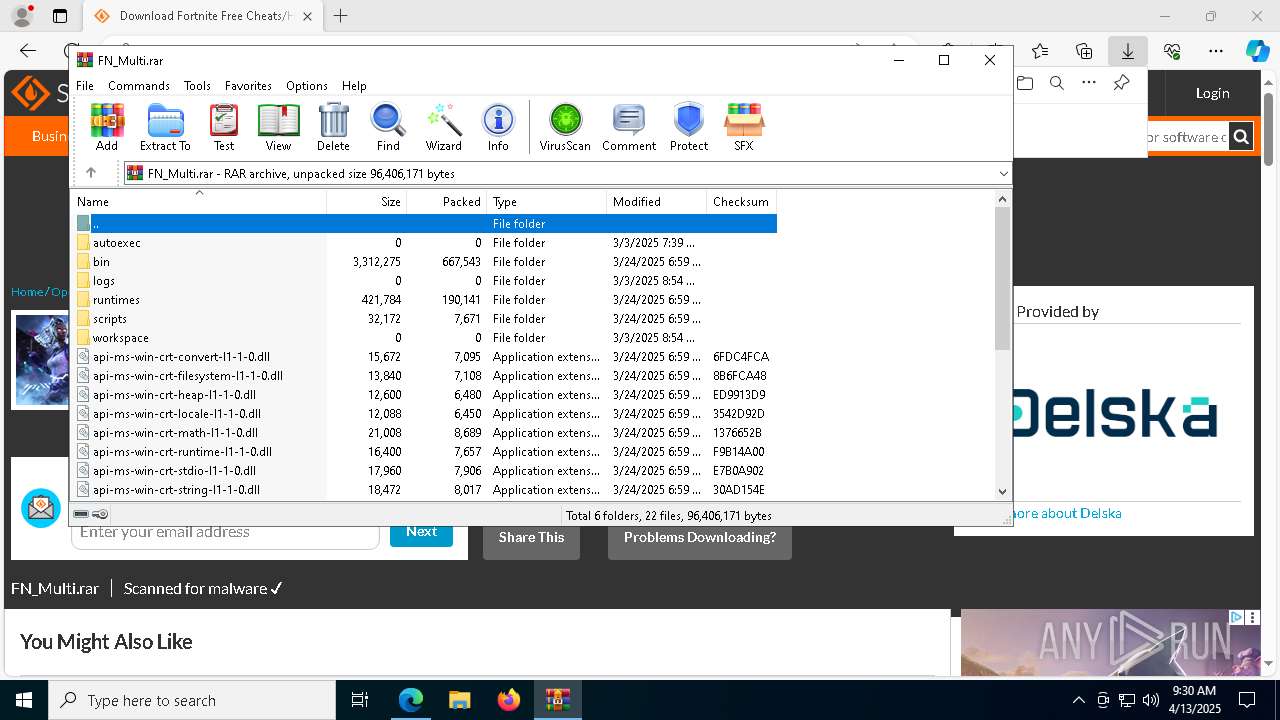This screenshot has width=1280, height=720.
Task: Click the Windows Start button
Action: 24,700
